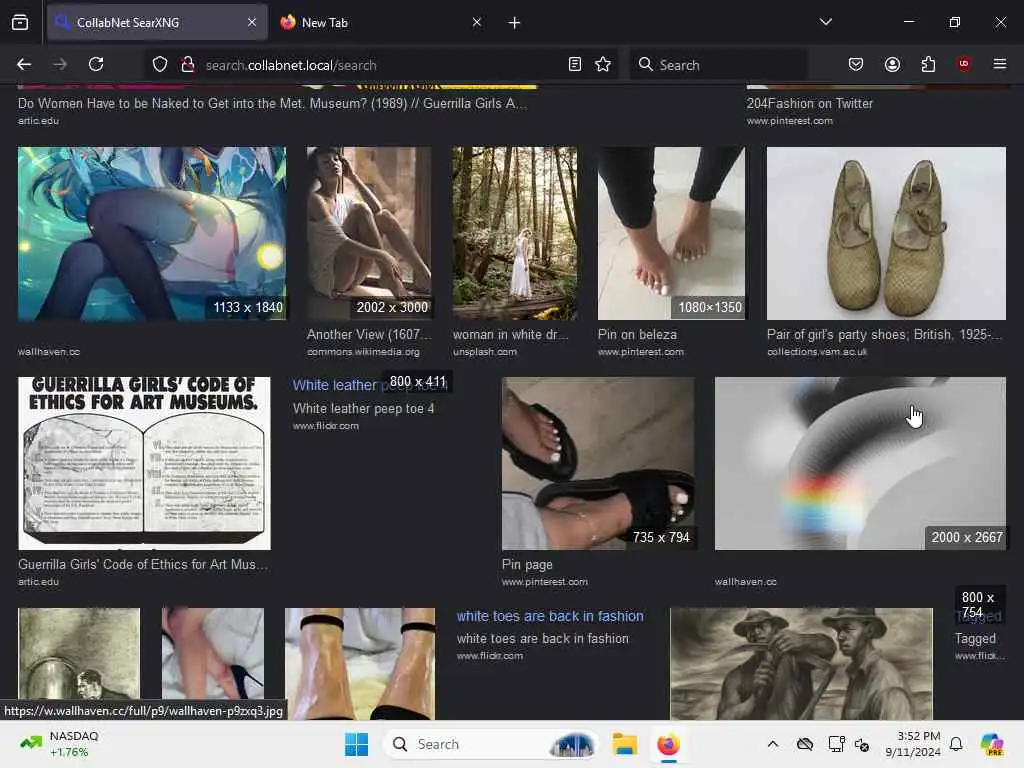Open the rainbow wallhaven 2000 x 2667 image
Screen dimensions: 1024x768
[x=860, y=463]
